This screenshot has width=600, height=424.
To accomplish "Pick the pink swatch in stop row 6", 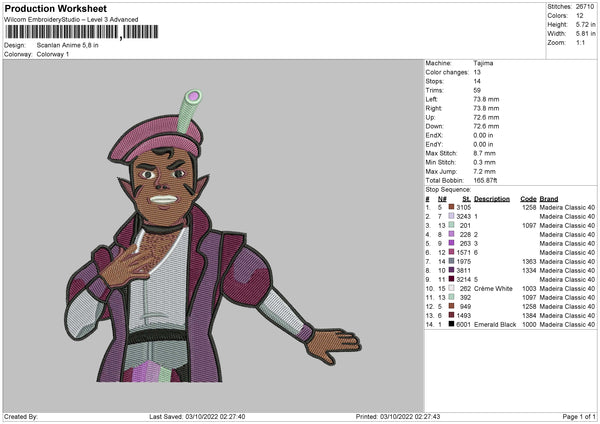I will (451, 252).
